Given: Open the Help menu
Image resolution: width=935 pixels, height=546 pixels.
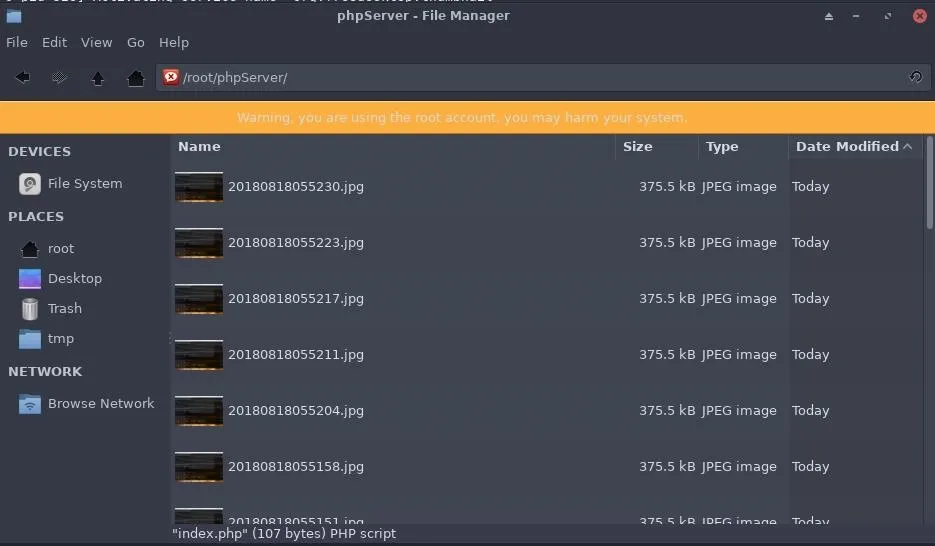Looking at the screenshot, I should pos(174,42).
